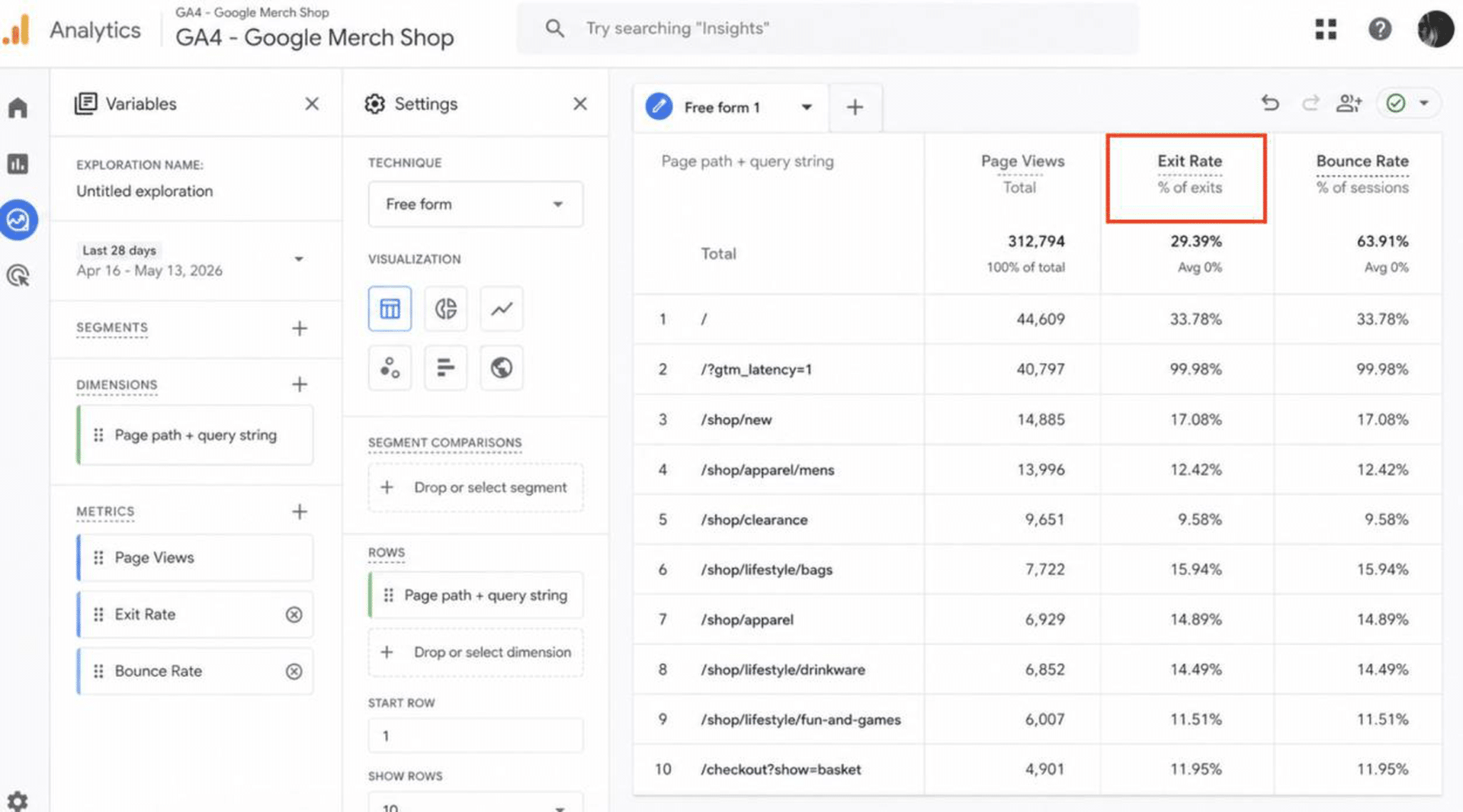Select the table visualization
The width and height of the screenshot is (1463, 812).
[x=390, y=309]
